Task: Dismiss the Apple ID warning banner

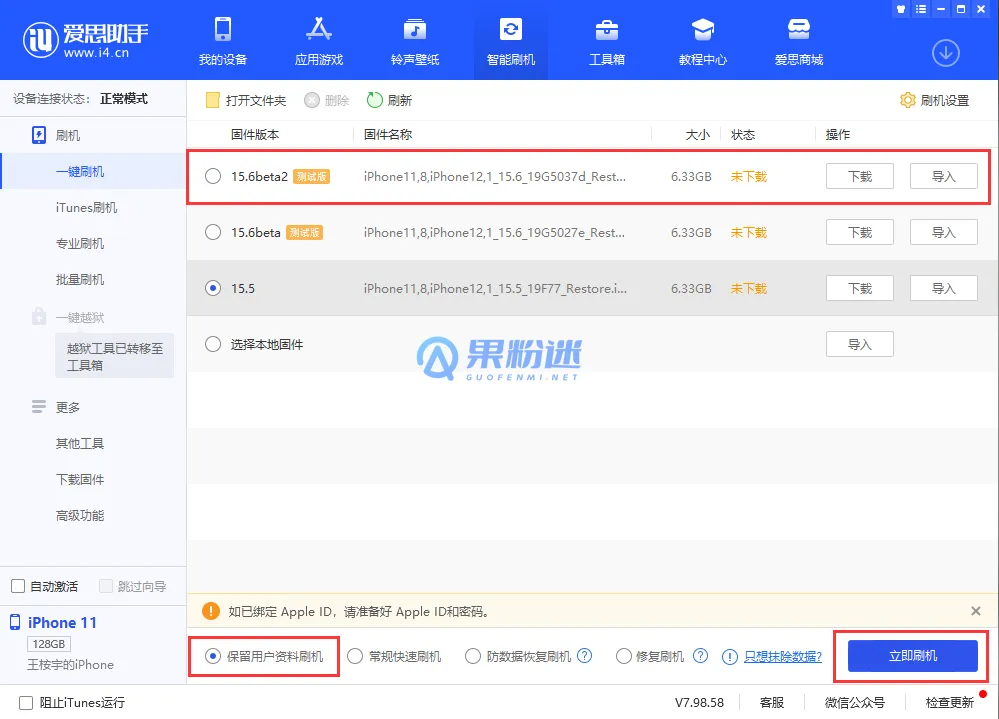Action: 976,611
